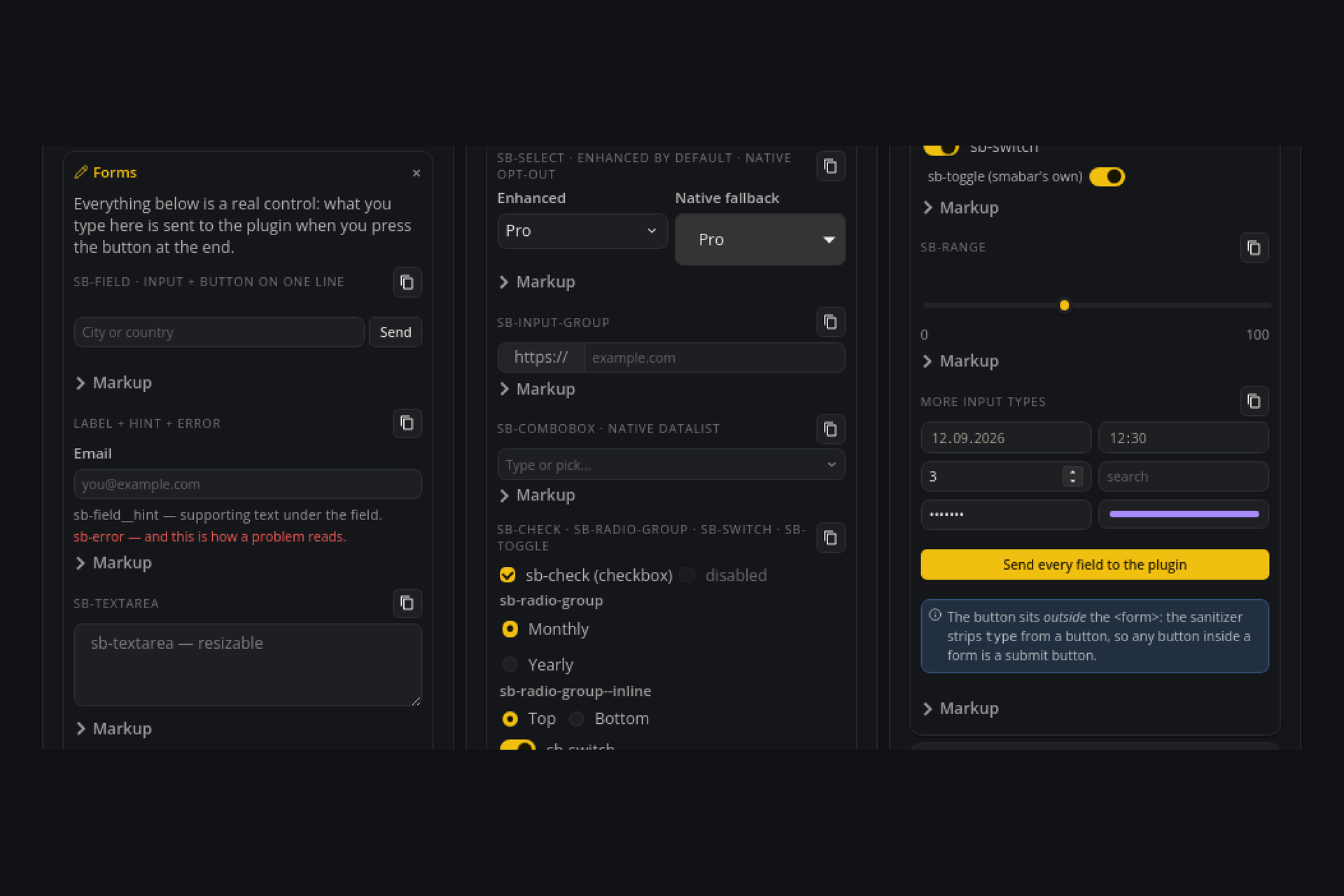Open the Enhanced Pro select
Screen dimensions: 1344x896
(x=582, y=231)
